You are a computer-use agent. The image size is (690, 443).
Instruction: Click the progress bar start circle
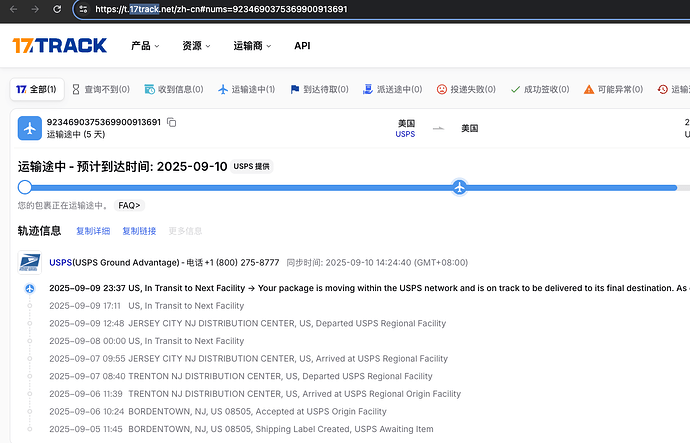click(x=25, y=187)
